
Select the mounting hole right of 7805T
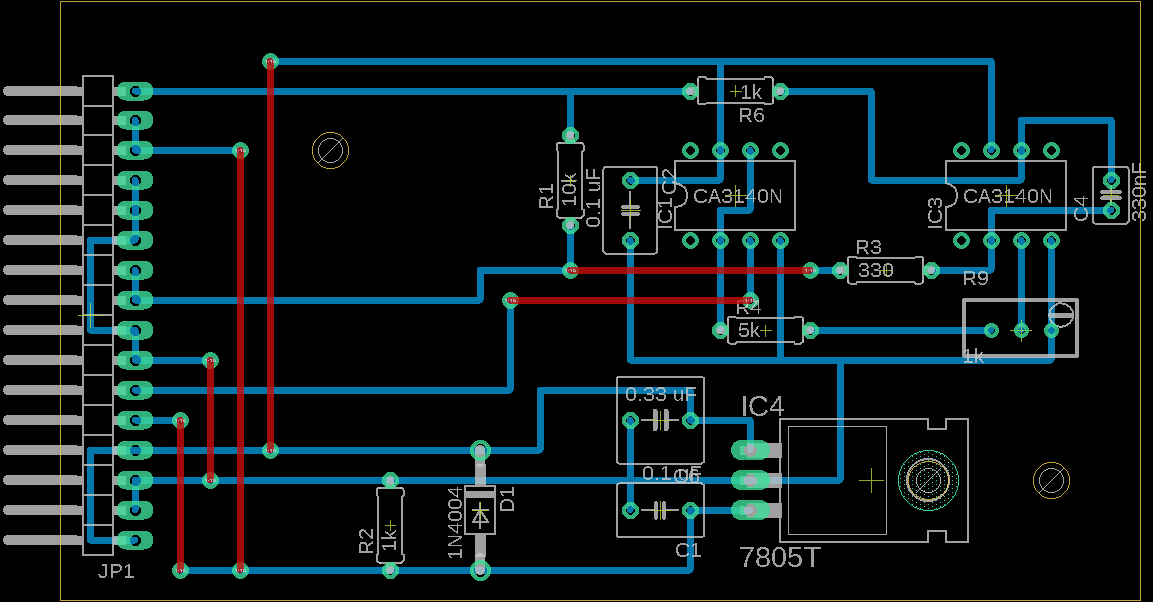coord(1051,481)
